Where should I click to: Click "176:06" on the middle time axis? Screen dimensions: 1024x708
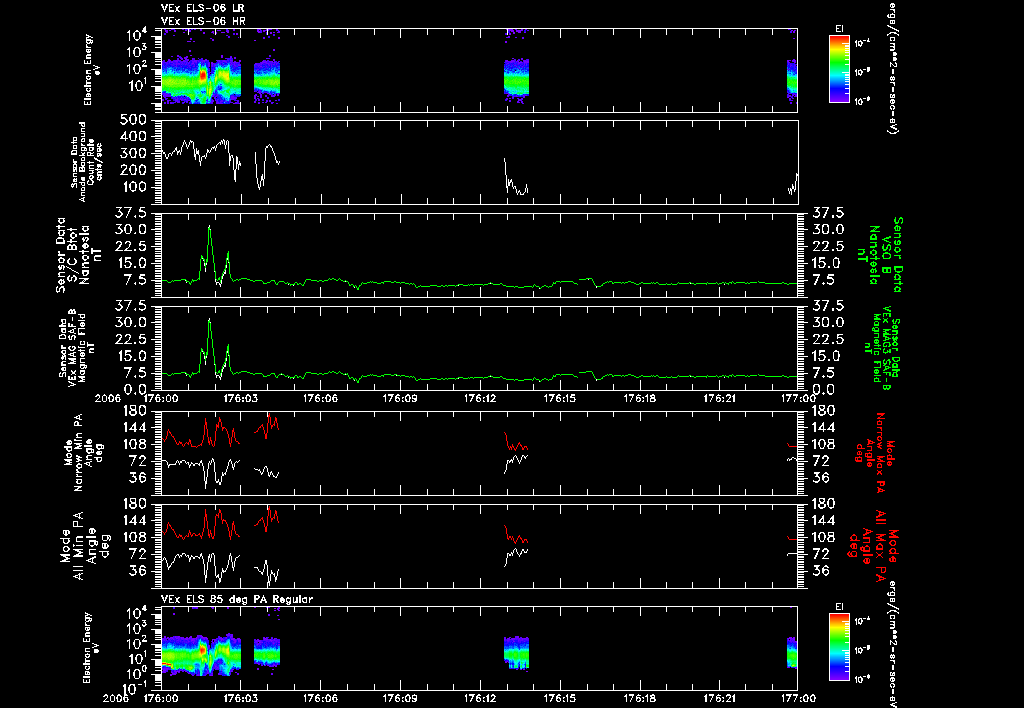[320, 398]
